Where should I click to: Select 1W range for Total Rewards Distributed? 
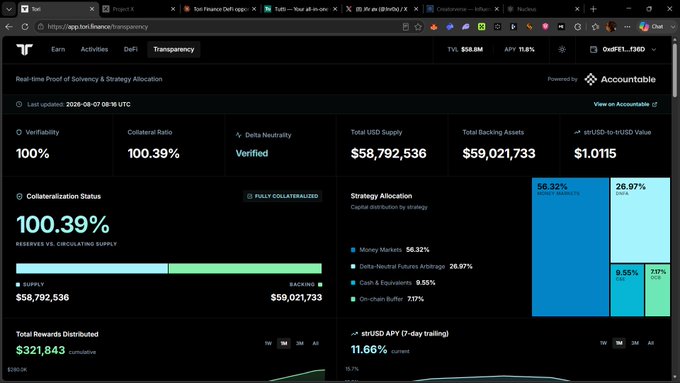(x=268, y=343)
